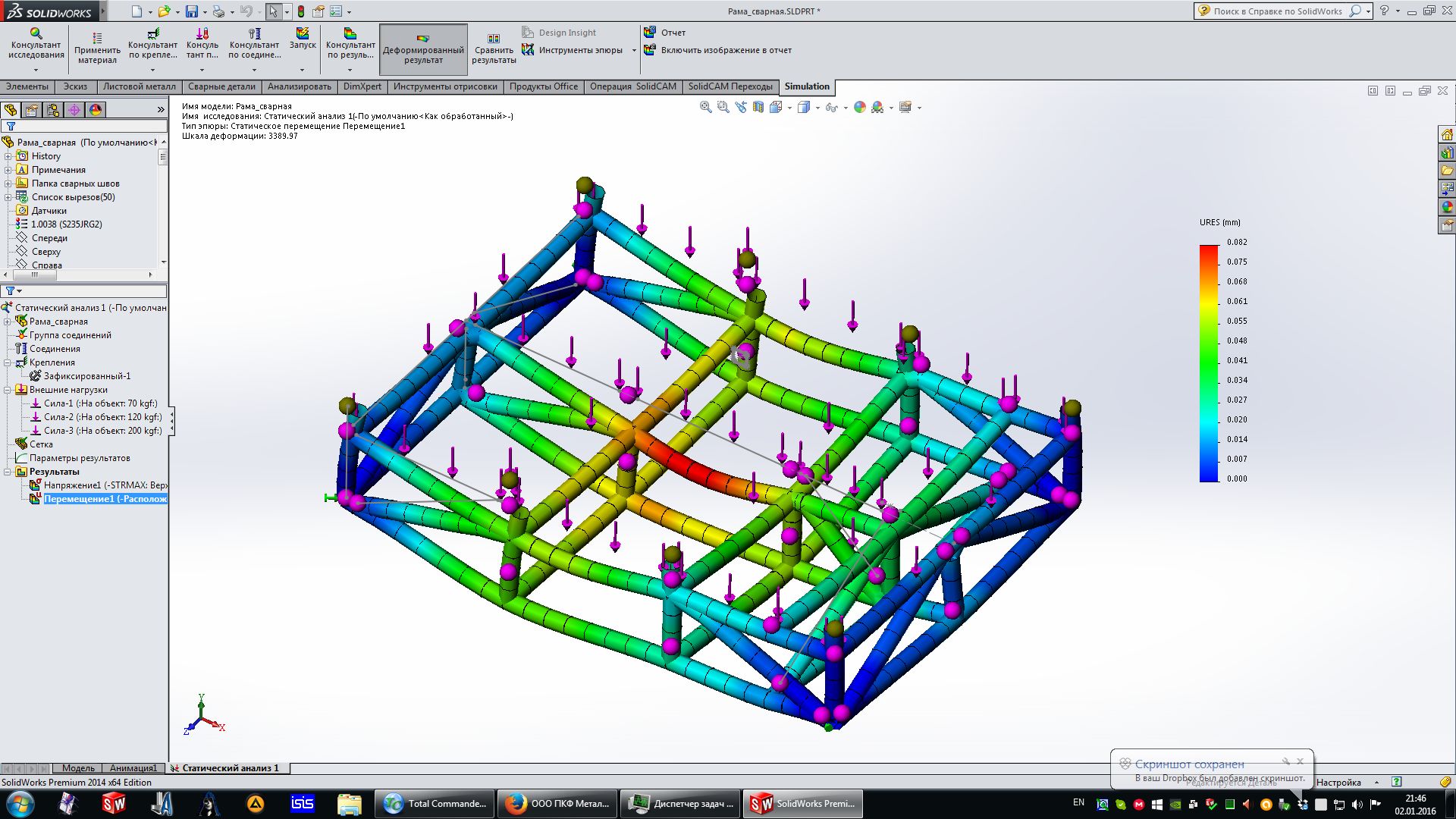
Task: Open the Animation1 (Анимация1) bottom tab
Action: point(133,768)
